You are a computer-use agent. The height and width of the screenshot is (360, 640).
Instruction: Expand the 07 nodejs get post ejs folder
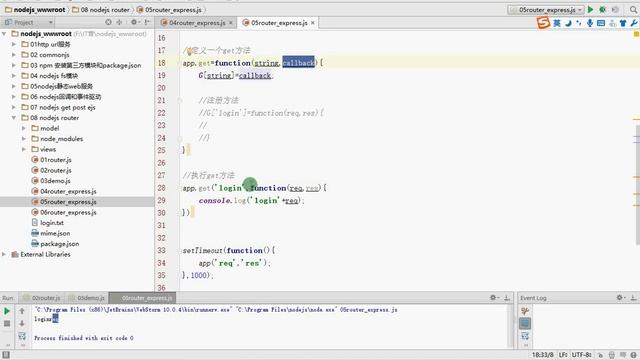[14, 107]
